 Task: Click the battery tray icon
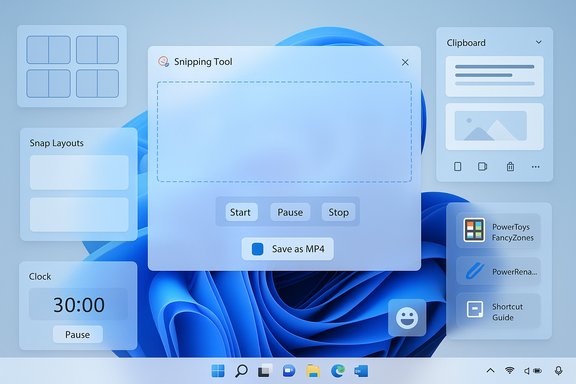537,371
